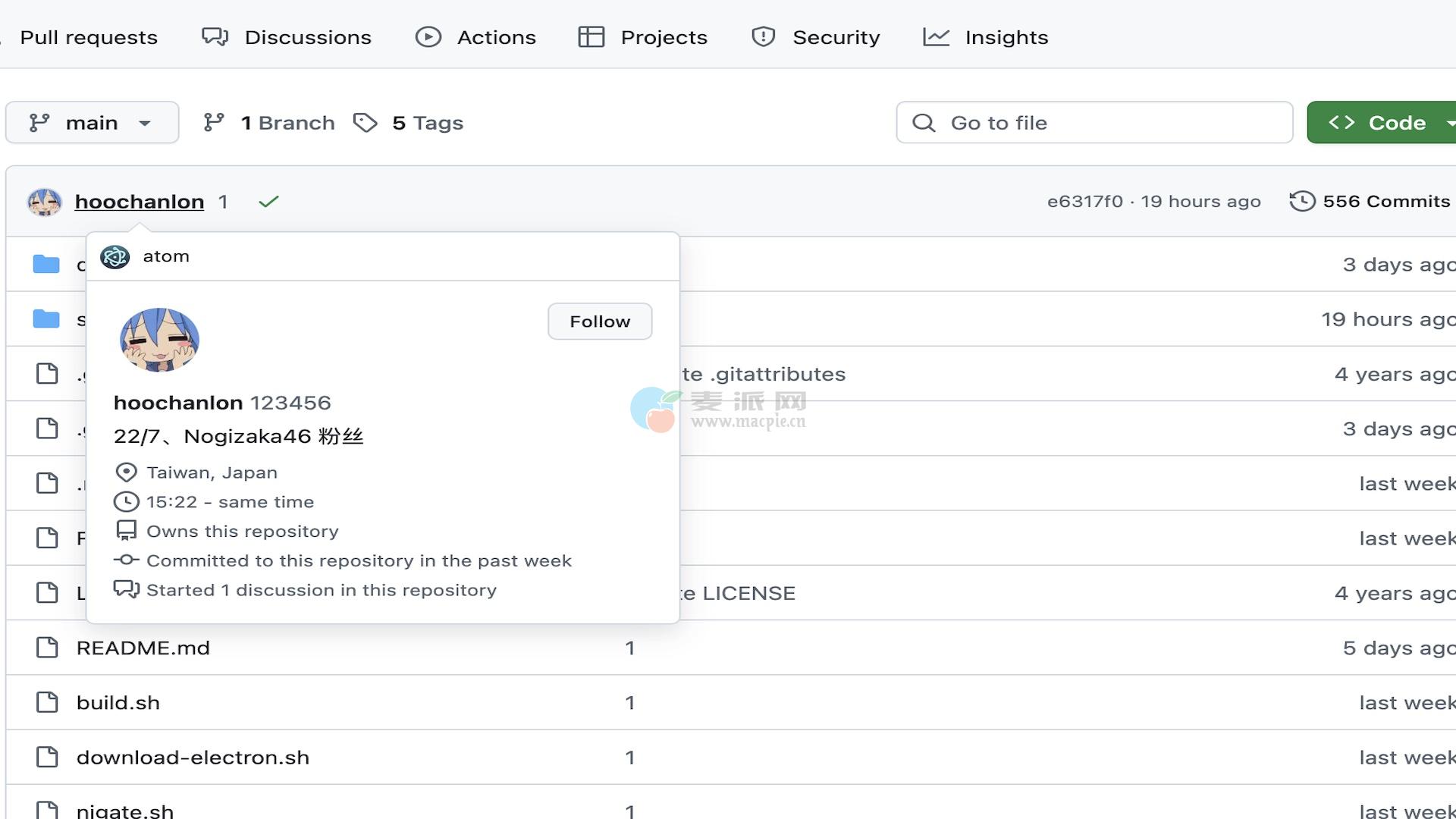View the 556 Commits history
The height and width of the screenshot is (819, 1456).
1385,202
